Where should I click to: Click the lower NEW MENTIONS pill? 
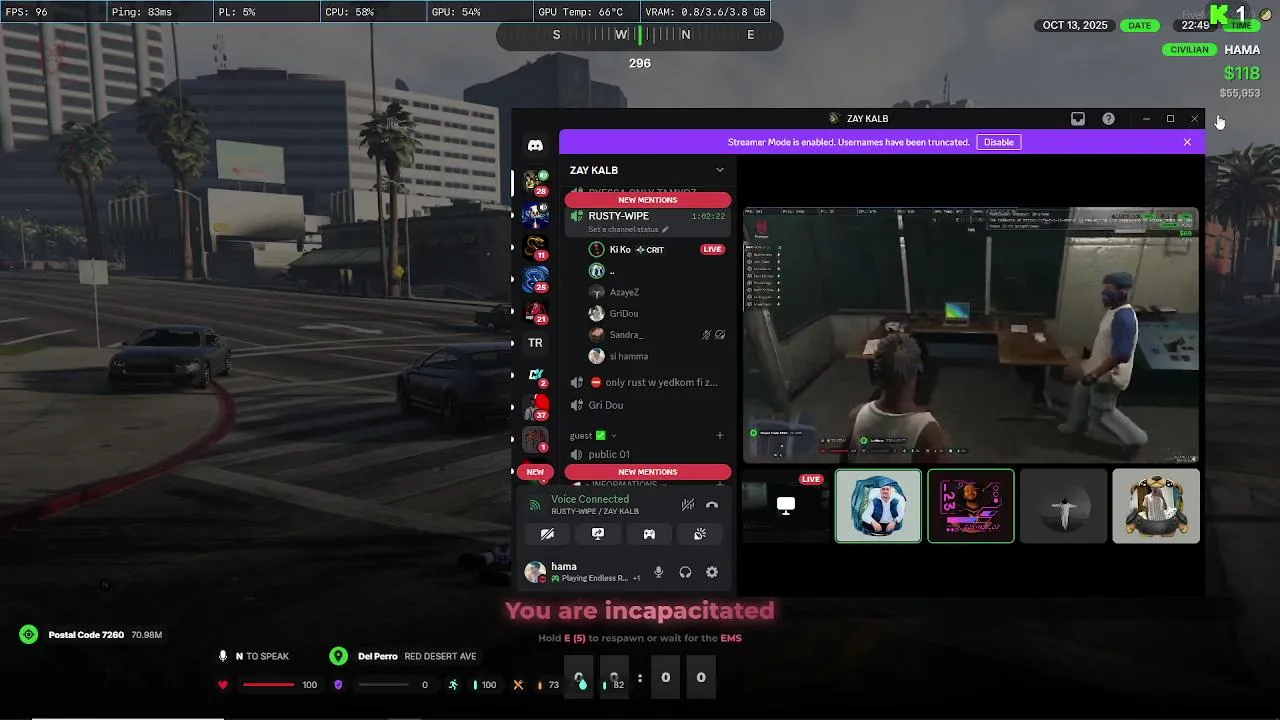pyautogui.click(x=648, y=472)
